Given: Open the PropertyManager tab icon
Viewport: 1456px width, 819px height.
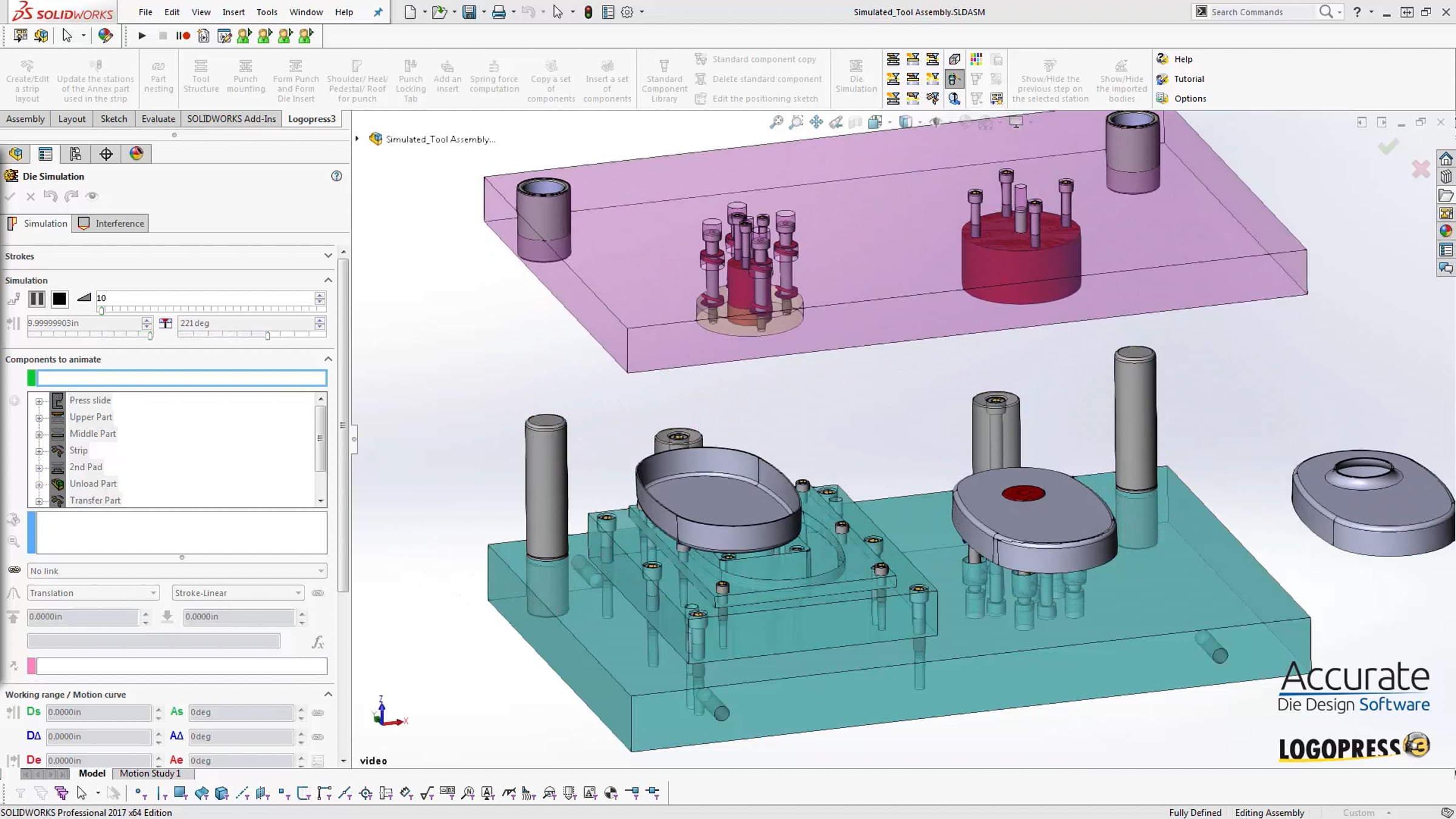Looking at the screenshot, I should [45, 154].
